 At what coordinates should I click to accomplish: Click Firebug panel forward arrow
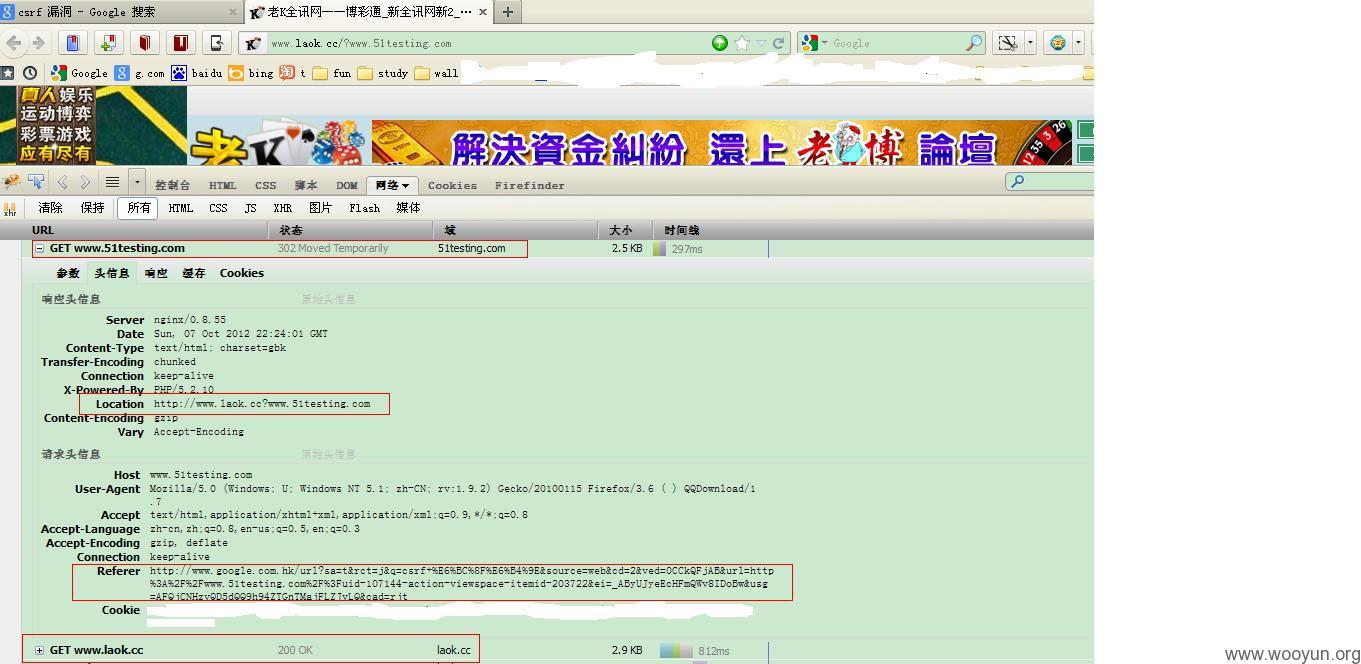coord(85,182)
